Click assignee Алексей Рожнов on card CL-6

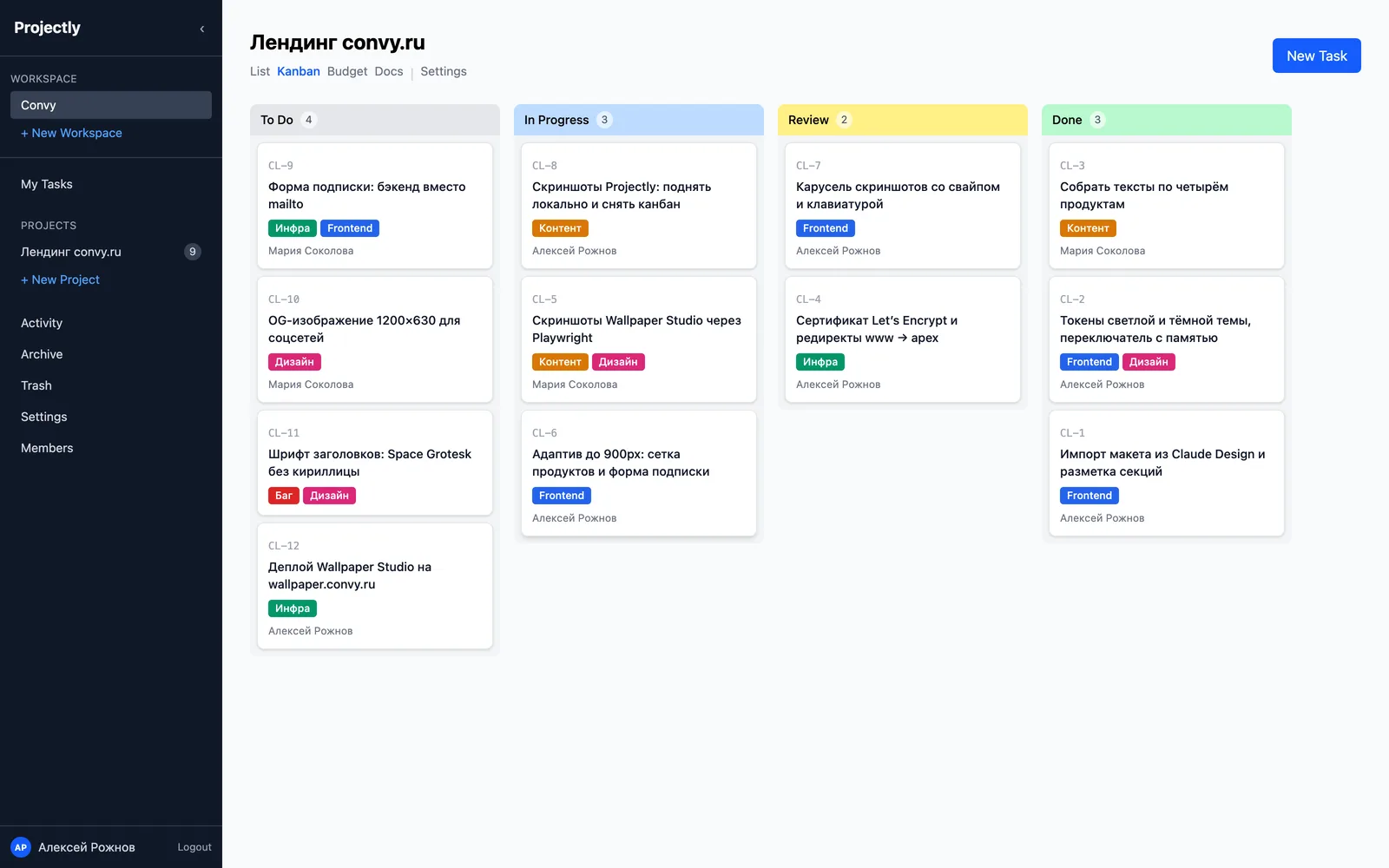click(575, 518)
